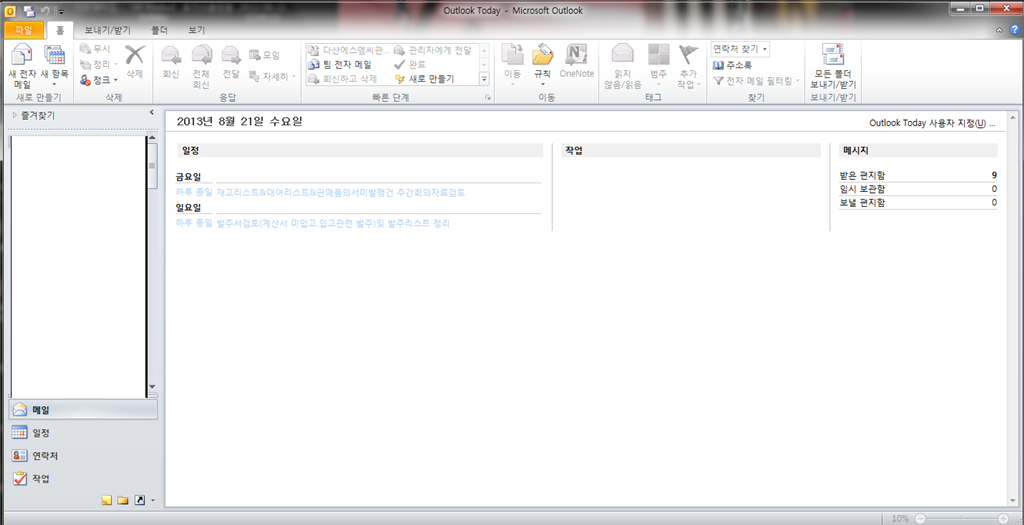The image size is (1024, 525).
Task: Click the zoom out minus button
Action: click(x=920, y=518)
